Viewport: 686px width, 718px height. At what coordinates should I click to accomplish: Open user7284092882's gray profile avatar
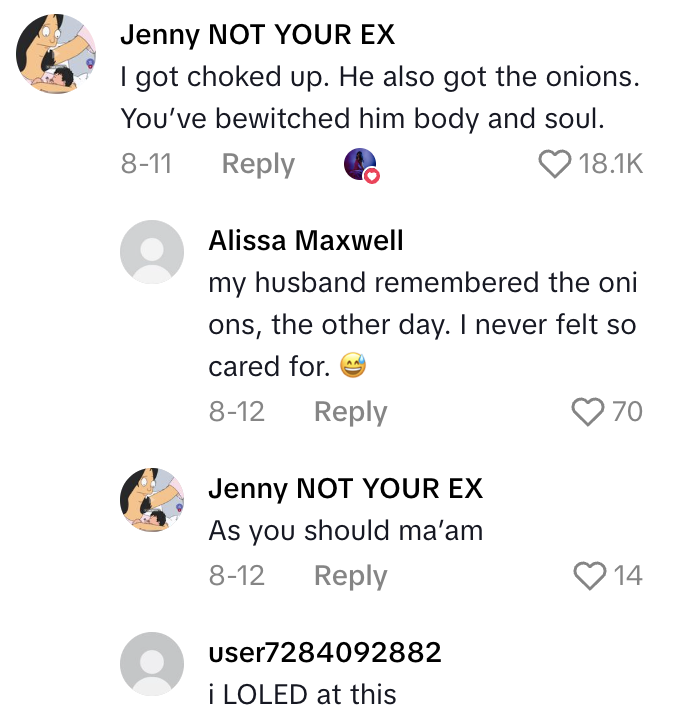[x=152, y=665]
